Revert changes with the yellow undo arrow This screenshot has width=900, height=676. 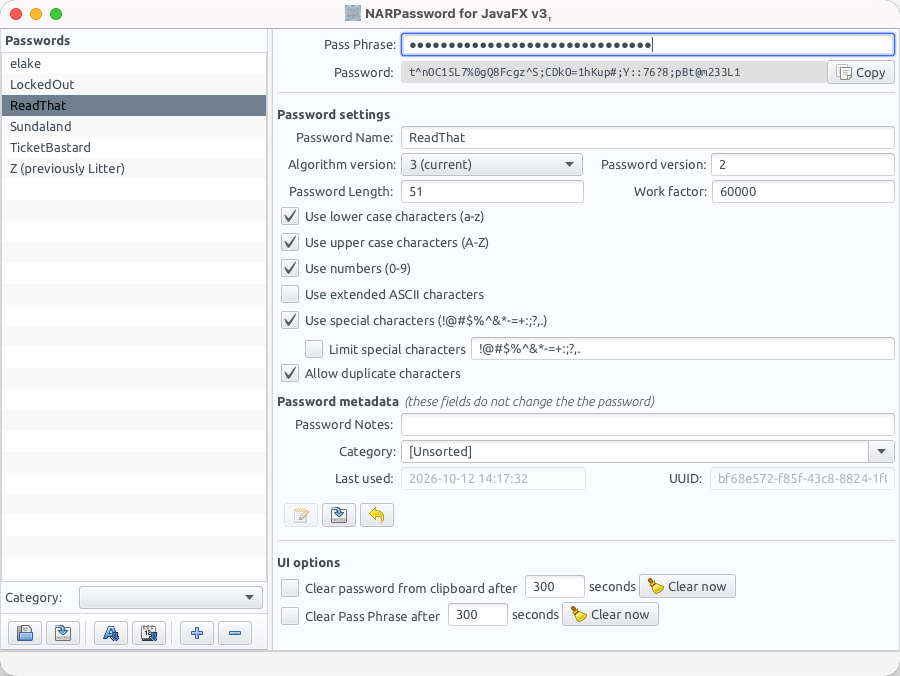(377, 515)
